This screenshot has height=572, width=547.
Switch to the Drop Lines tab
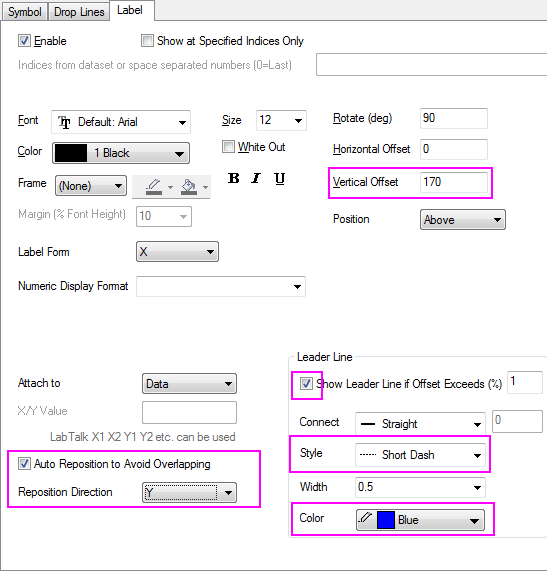coord(79,12)
